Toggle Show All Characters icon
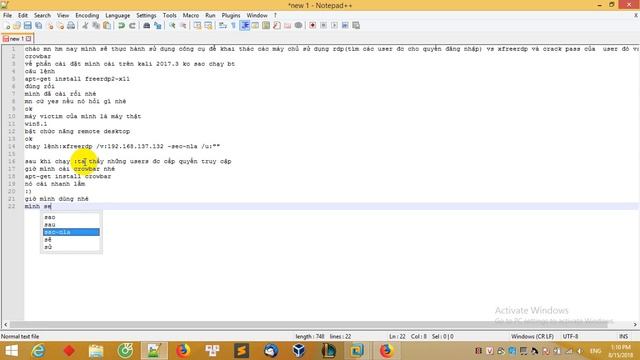Image resolution: width=640 pixels, height=360 pixels. [233, 26]
